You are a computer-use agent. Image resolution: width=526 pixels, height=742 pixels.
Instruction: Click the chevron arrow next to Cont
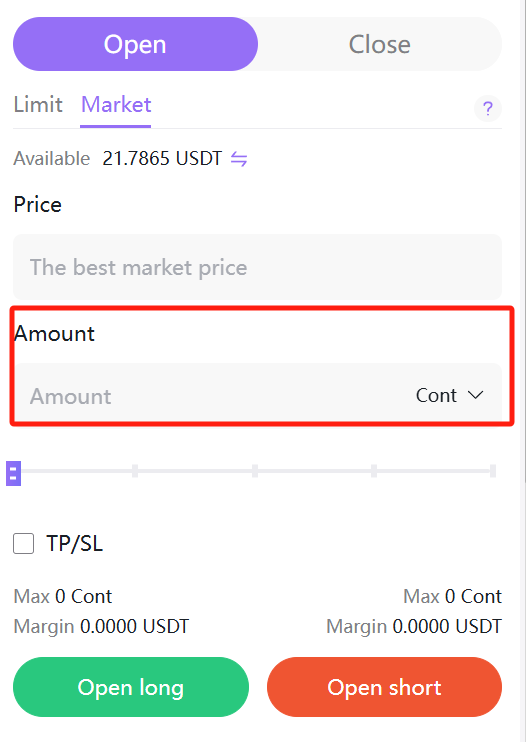(475, 395)
